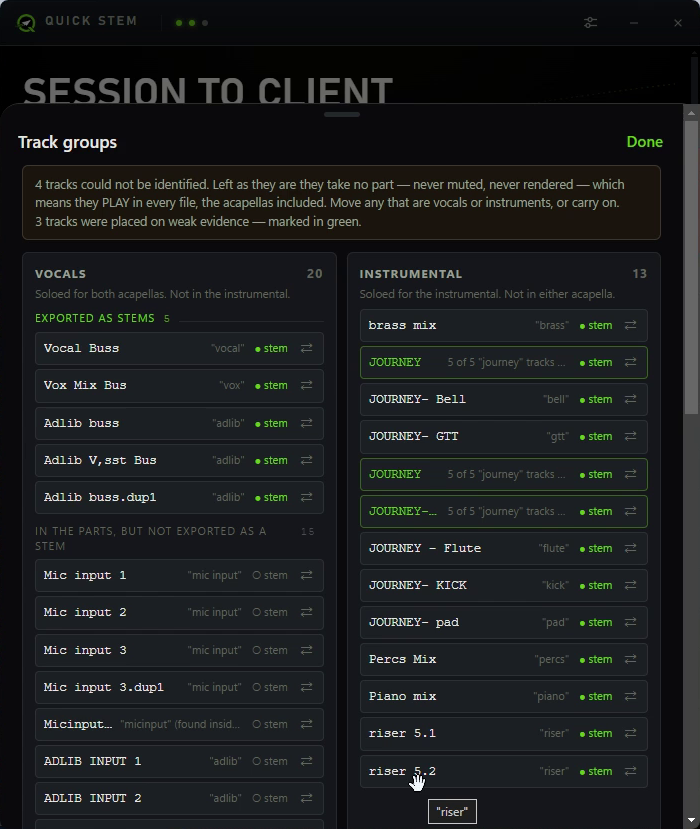Click swap arrows on Mic input 2
This screenshot has height=829, width=700.
pyautogui.click(x=307, y=612)
